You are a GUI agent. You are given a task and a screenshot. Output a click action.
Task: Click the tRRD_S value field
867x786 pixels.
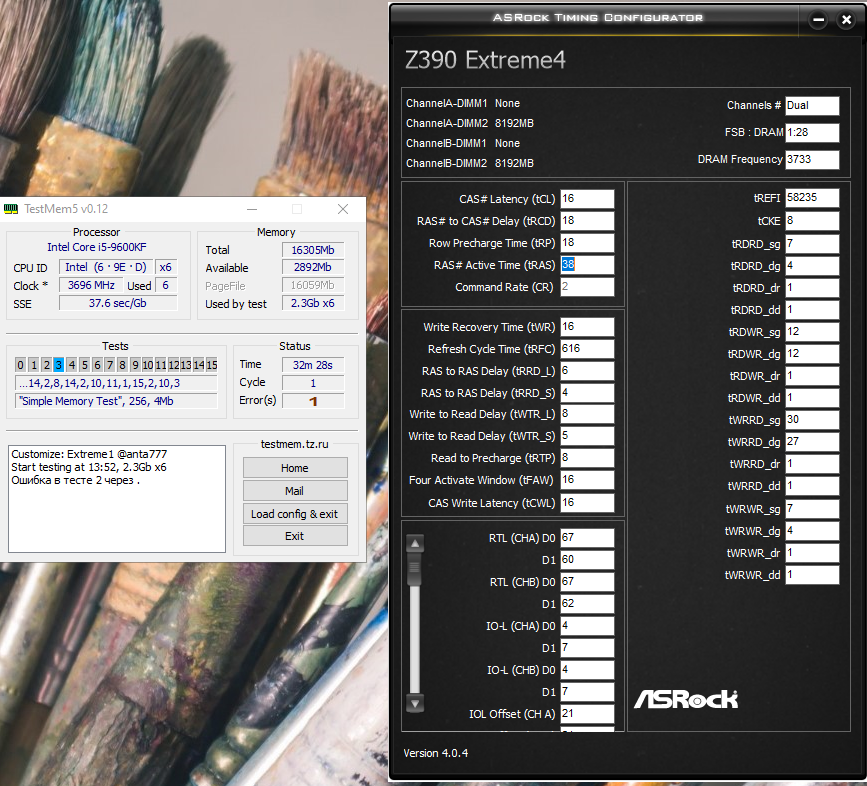[x=587, y=392]
